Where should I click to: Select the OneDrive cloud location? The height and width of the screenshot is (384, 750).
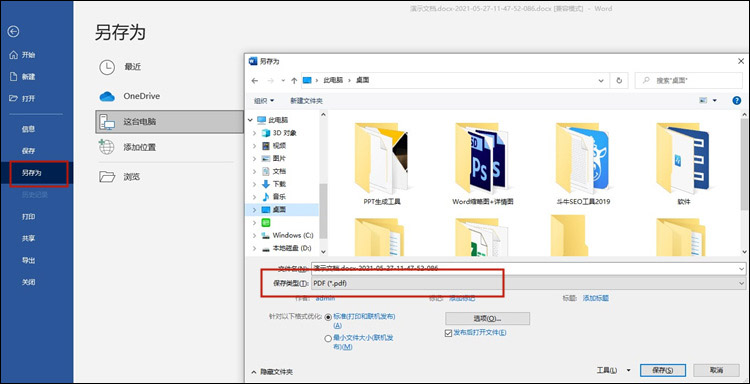pos(130,96)
